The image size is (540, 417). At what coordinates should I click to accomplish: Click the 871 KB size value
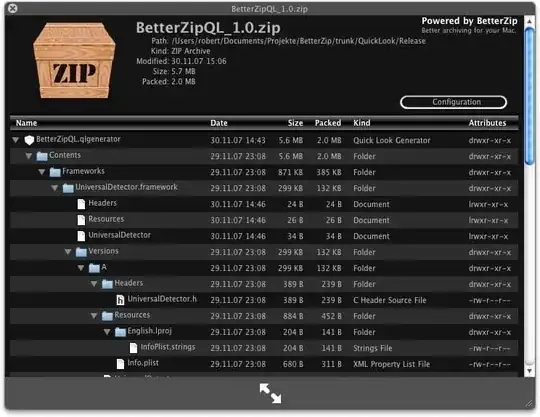291,172
